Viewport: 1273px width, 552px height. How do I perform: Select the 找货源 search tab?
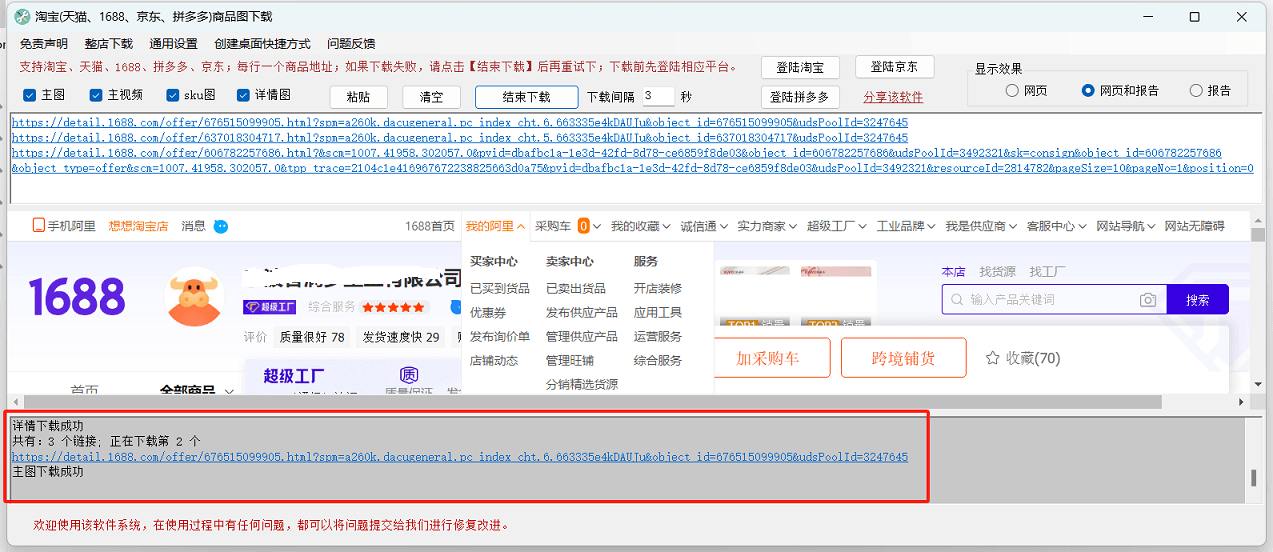pos(997,271)
